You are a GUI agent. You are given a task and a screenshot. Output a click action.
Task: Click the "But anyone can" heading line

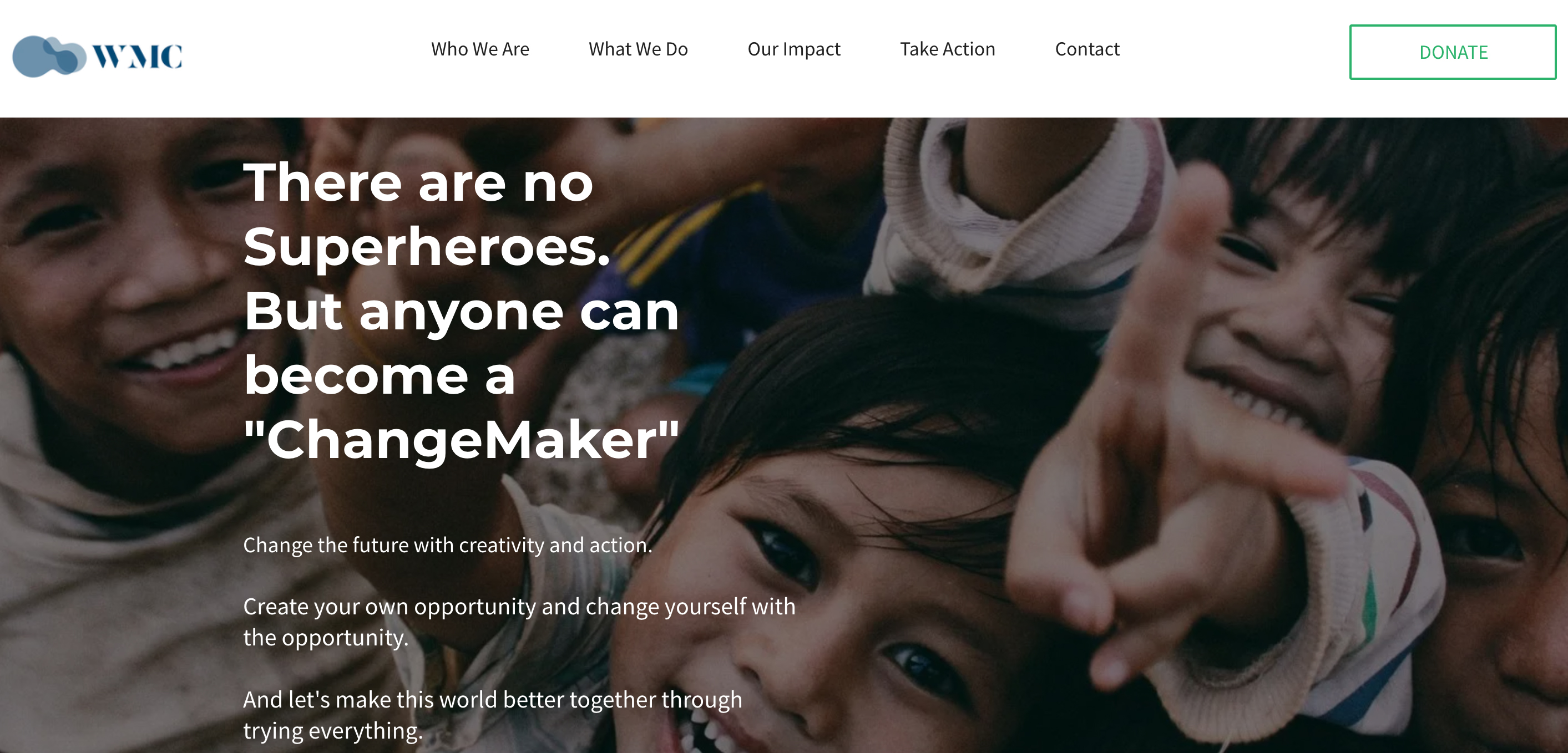[x=462, y=312]
